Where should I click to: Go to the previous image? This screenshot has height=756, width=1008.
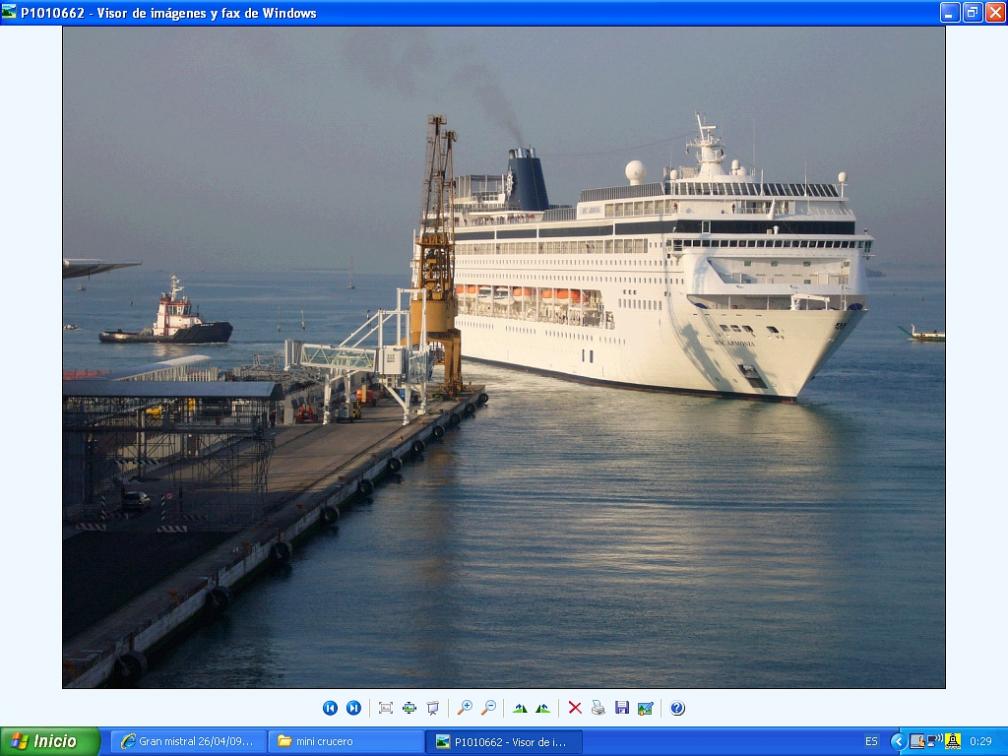(330, 708)
